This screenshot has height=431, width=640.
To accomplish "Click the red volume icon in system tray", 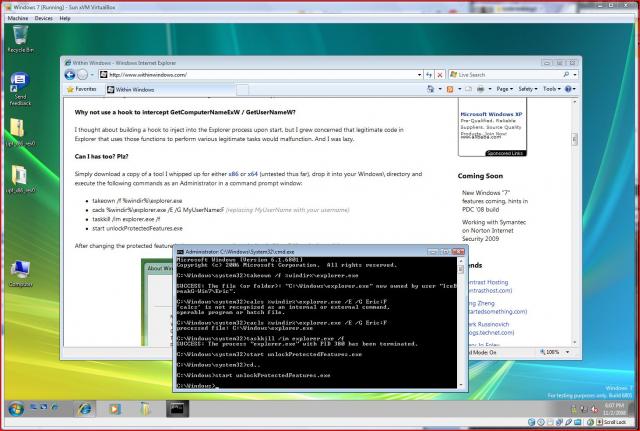I will coord(594,409).
